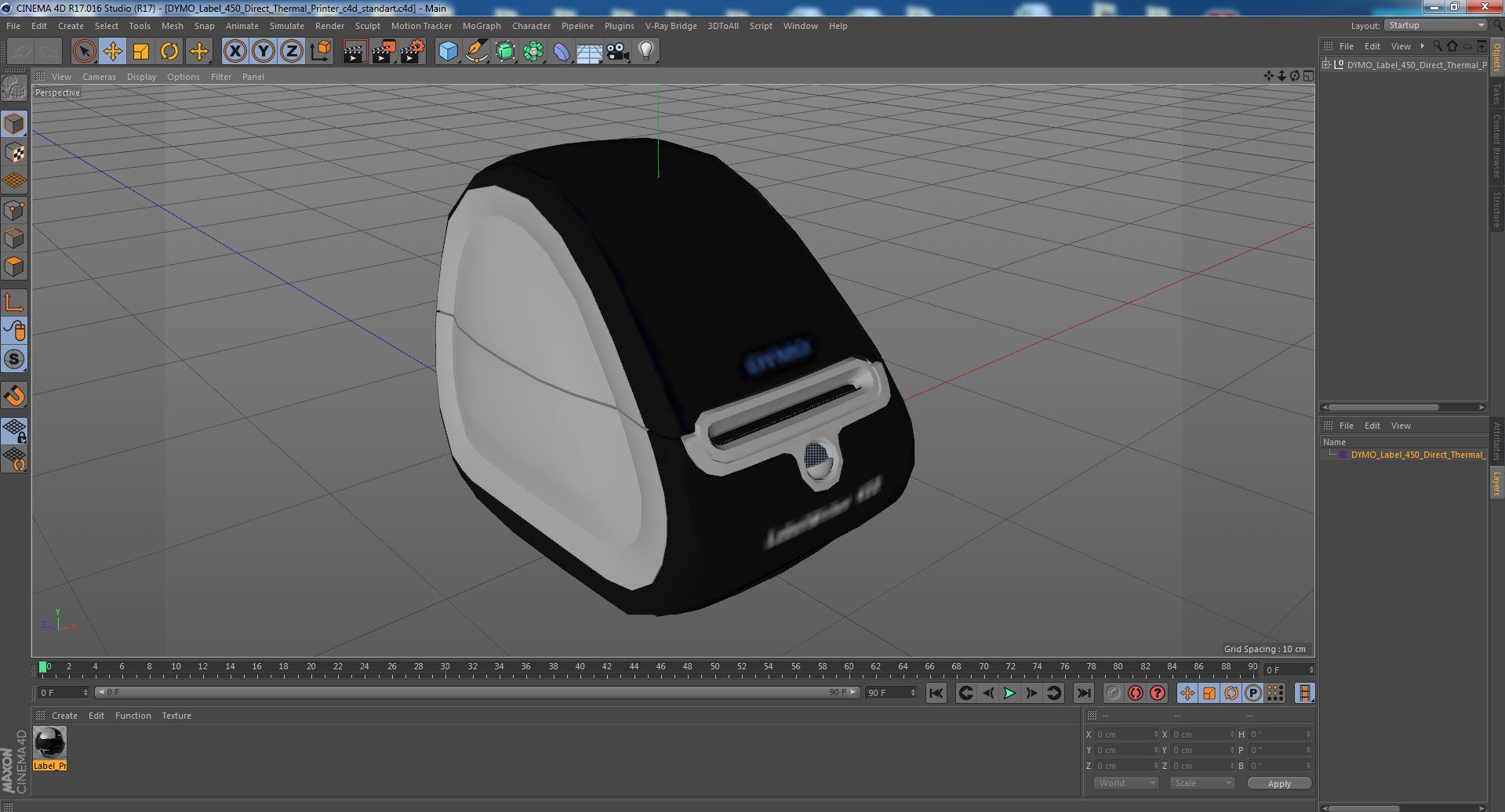
Task: Select the Rotate tool
Action: coord(169,52)
